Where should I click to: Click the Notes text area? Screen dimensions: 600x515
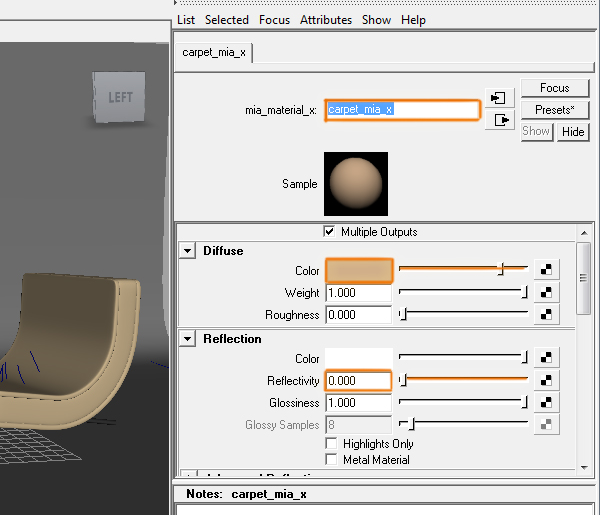(x=385, y=510)
